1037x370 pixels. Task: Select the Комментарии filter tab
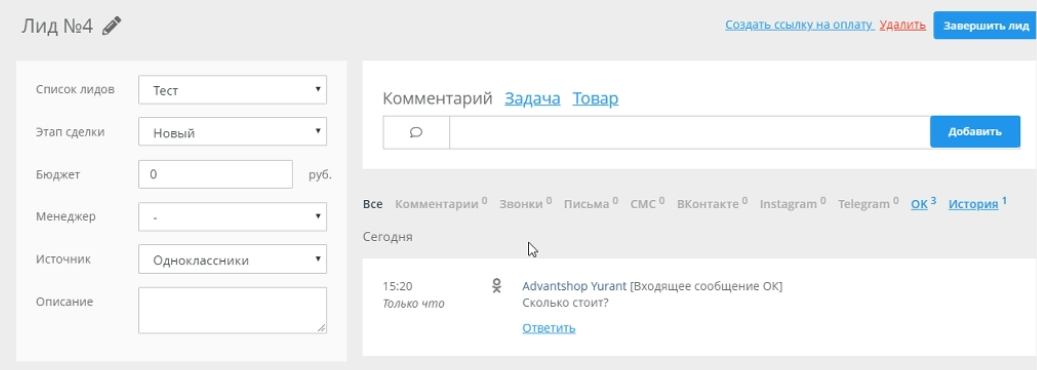point(441,204)
